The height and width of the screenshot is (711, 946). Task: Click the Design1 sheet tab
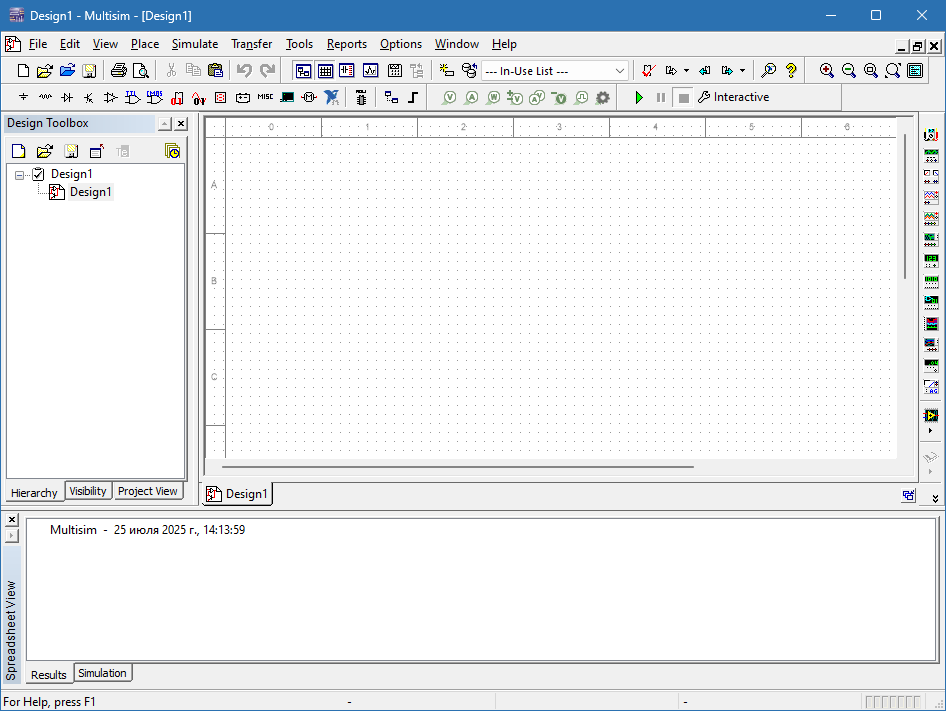point(237,494)
